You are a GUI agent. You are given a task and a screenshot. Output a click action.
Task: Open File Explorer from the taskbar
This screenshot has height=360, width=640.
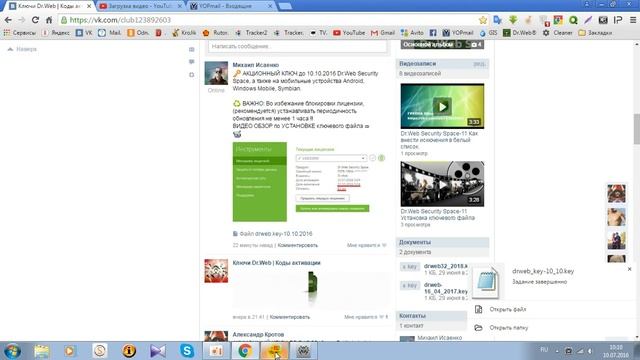coord(41,351)
